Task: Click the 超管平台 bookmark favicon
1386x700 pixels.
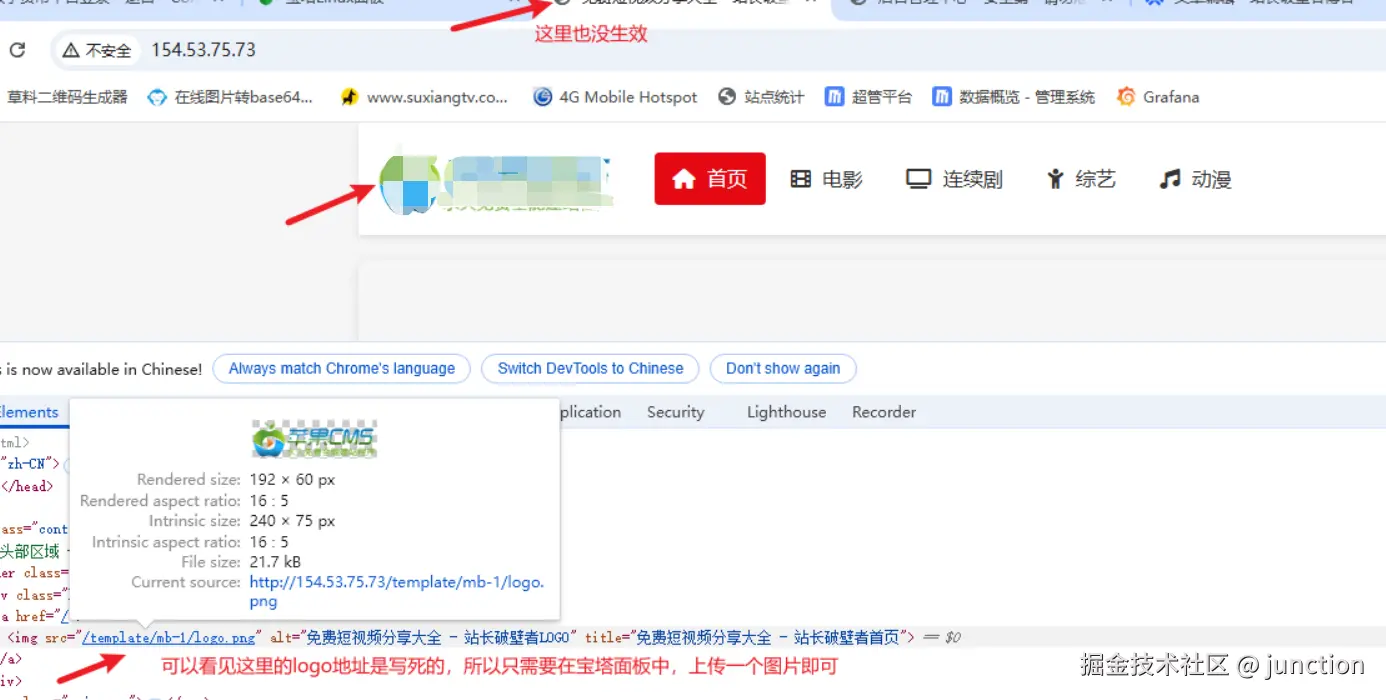Action: [834, 97]
